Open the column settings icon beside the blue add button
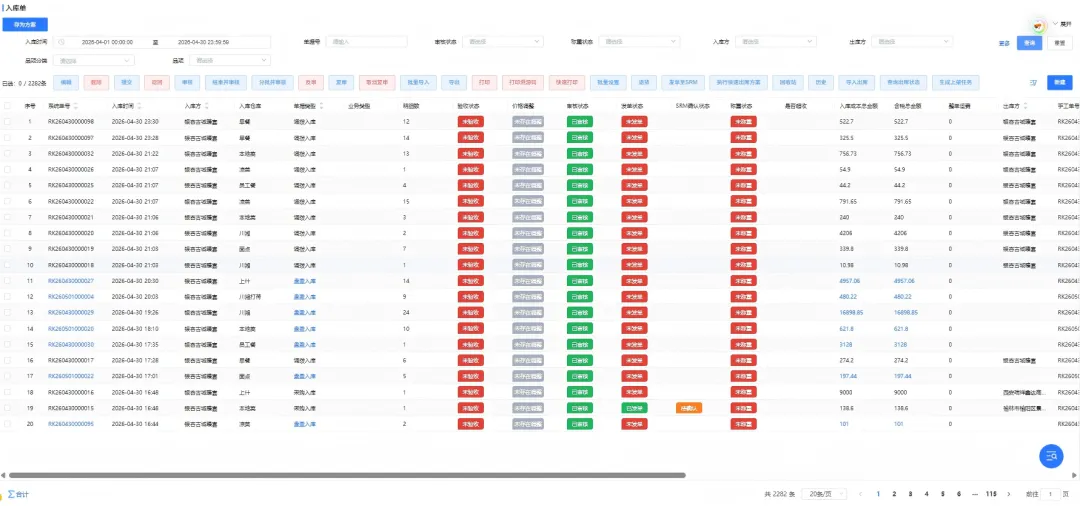 [x=1033, y=83]
